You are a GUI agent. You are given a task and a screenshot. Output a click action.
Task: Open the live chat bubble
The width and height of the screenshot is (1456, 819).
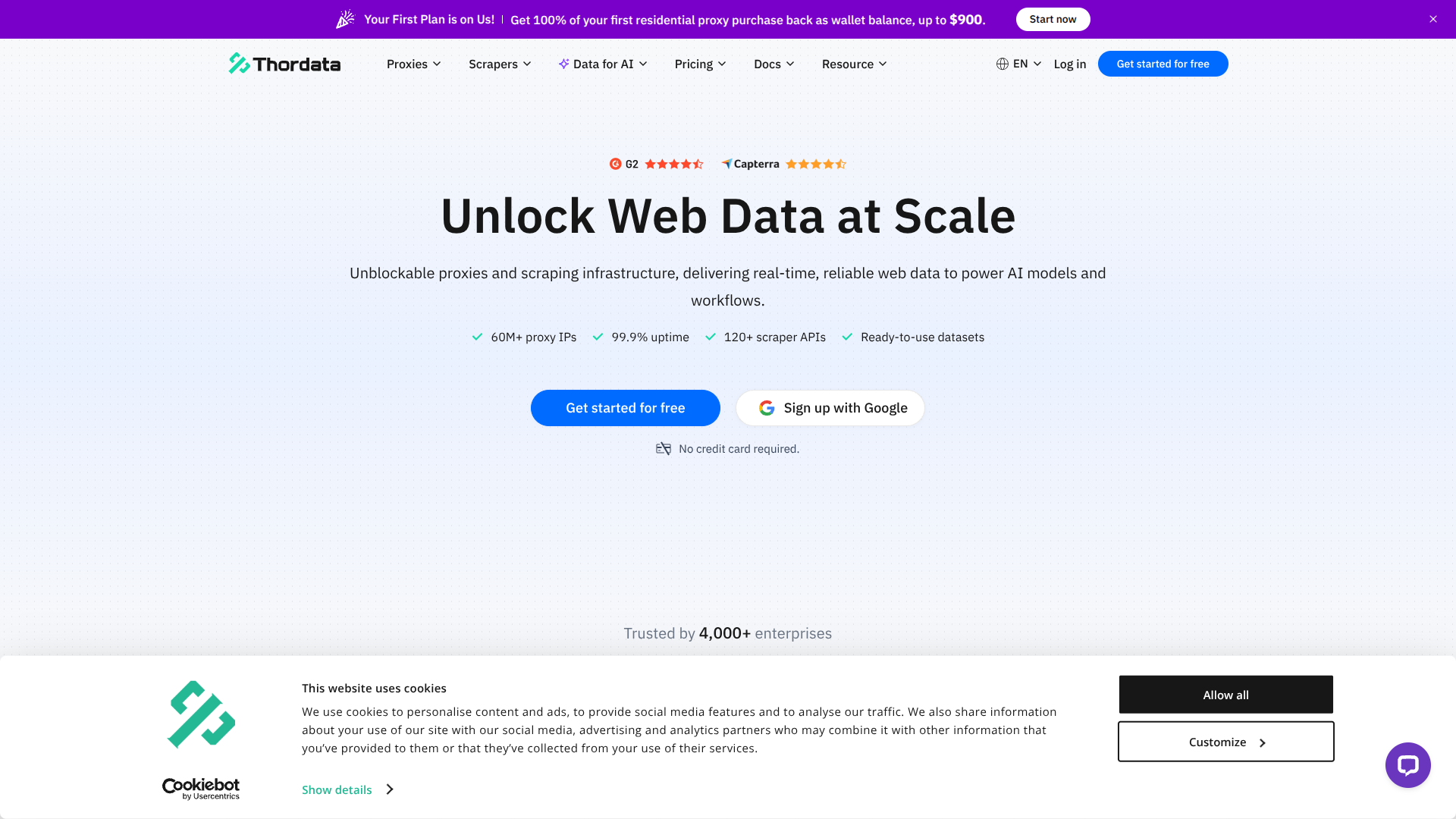(x=1407, y=764)
